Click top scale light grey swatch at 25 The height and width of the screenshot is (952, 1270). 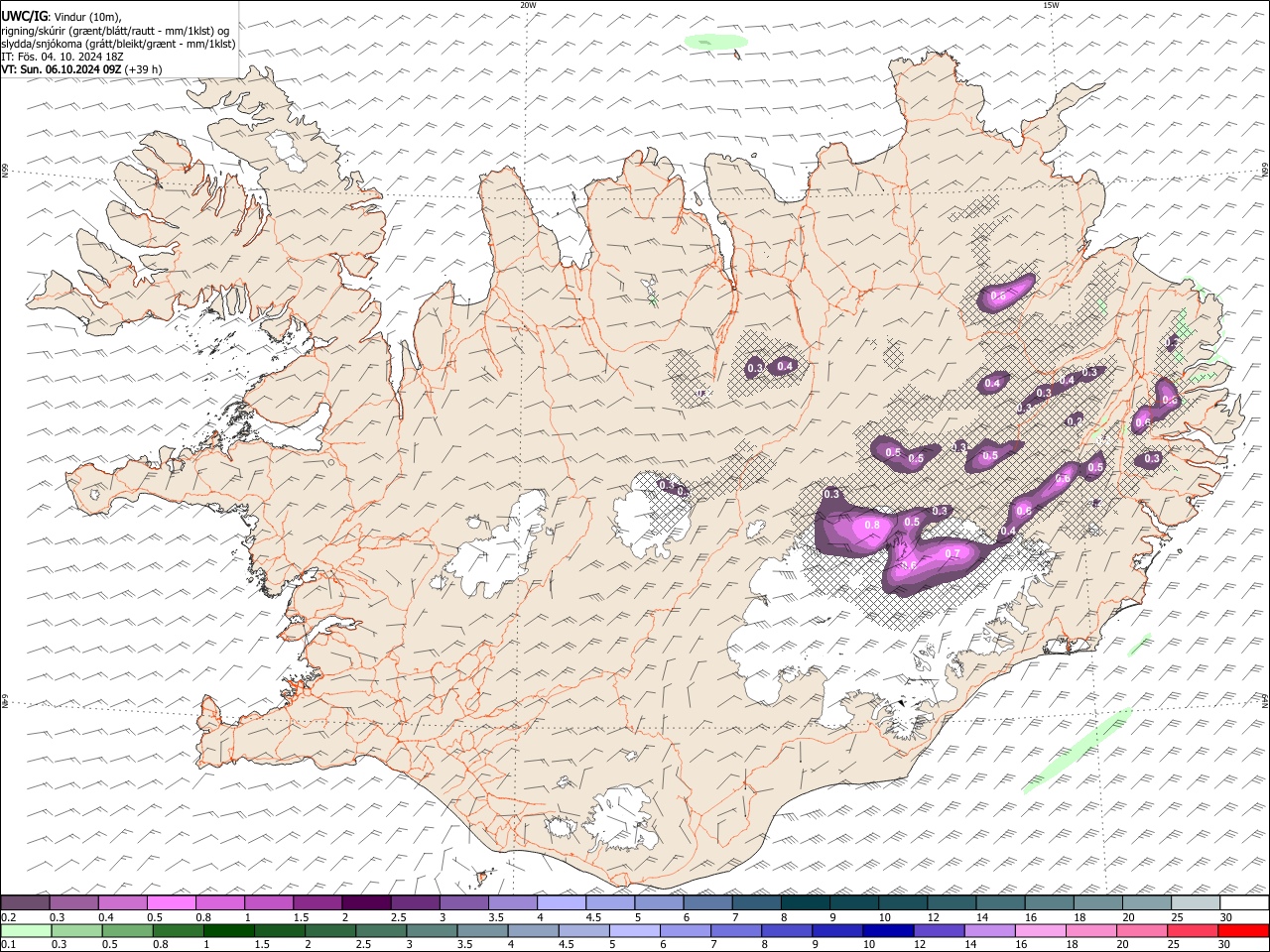(x=1196, y=903)
